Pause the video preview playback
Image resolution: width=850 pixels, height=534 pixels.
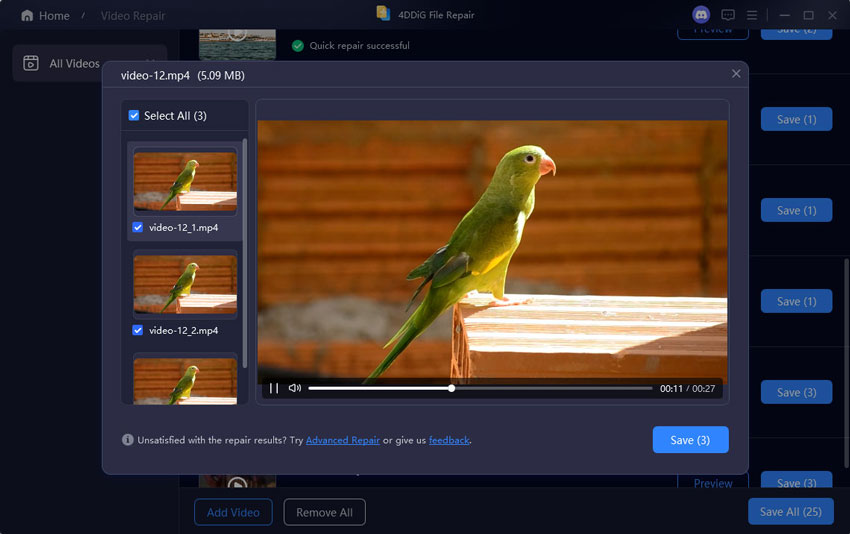(x=274, y=388)
